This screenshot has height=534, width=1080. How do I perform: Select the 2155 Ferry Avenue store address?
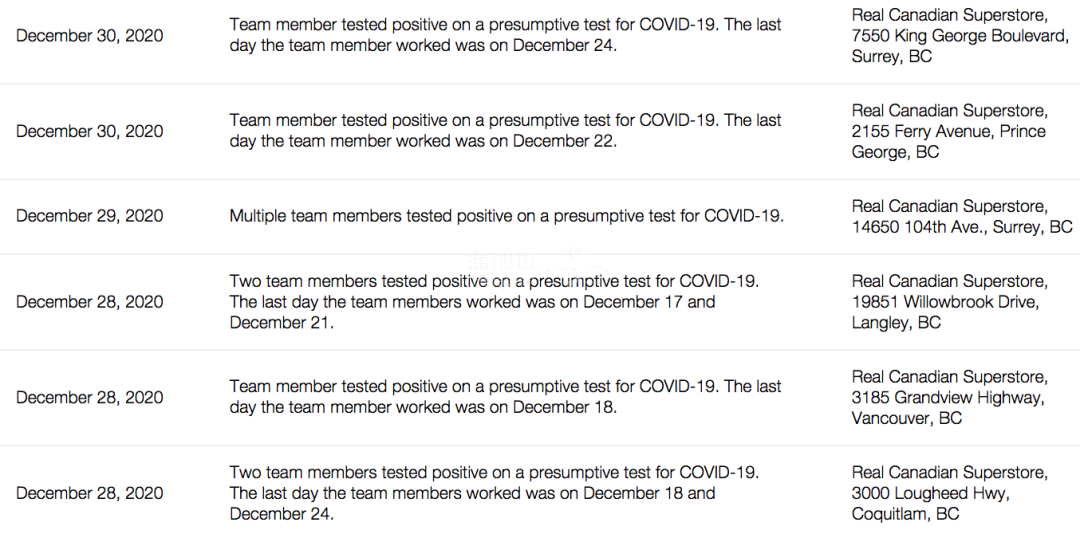948,131
